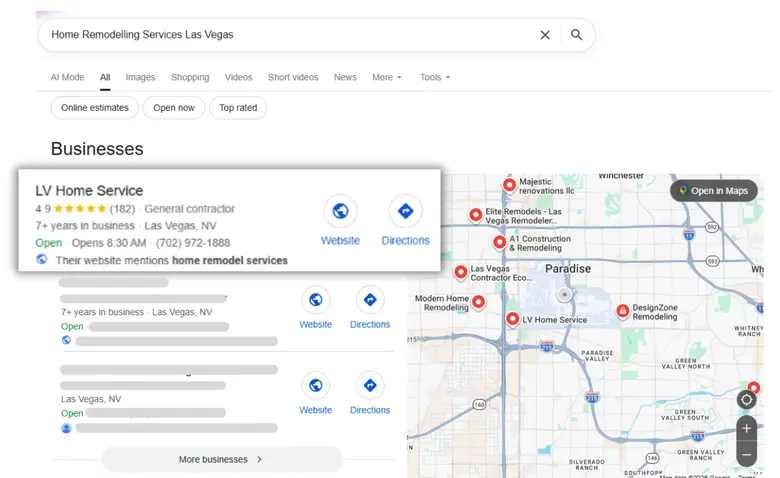The width and height of the screenshot is (780, 478).
Task: Open the Videos tab
Action: (x=238, y=77)
